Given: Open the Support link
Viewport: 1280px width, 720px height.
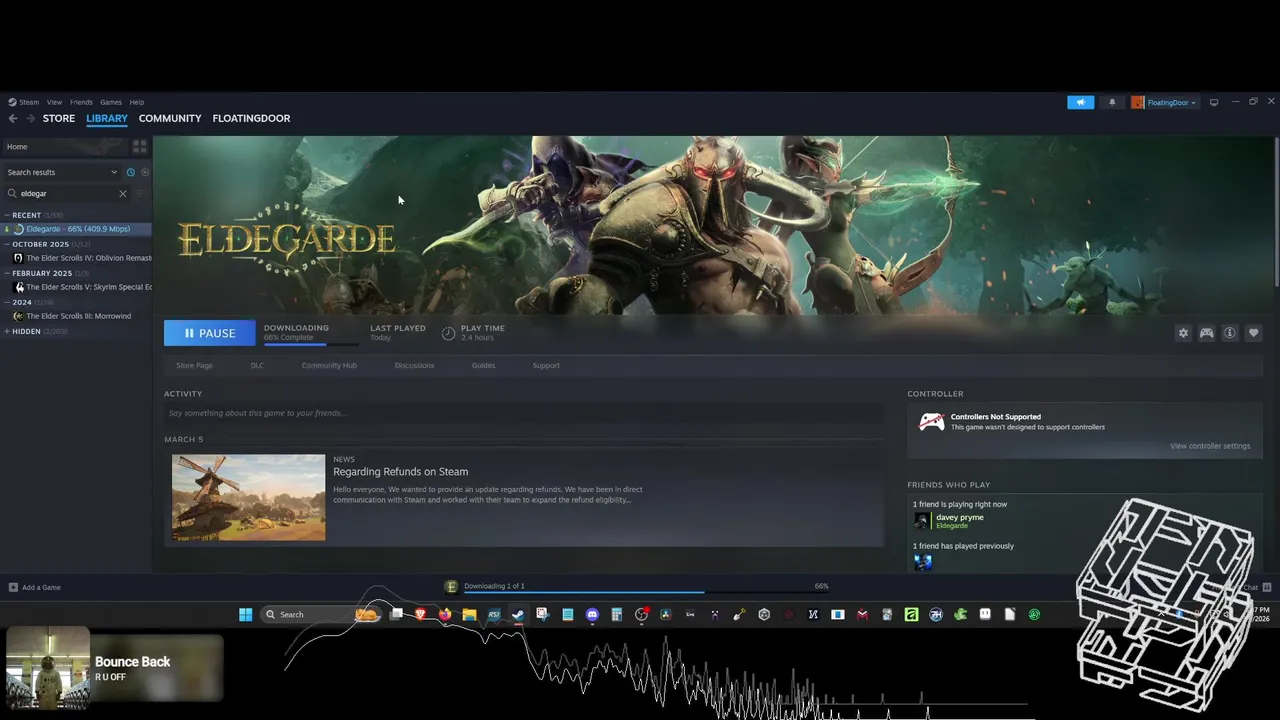Looking at the screenshot, I should (x=546, y=365).
